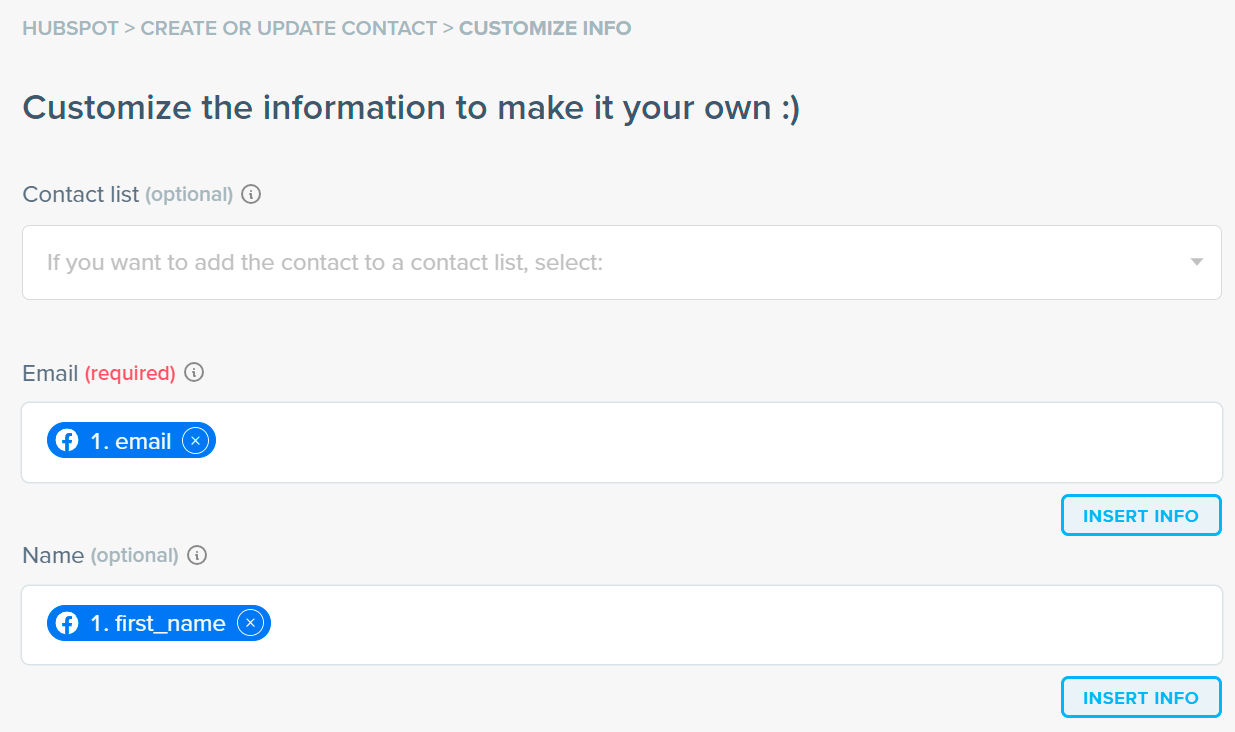The height and width of the screenshot is (732, 1235).
Task: Go to HUBSPOT breadcrumb
Action: [69, 28]
